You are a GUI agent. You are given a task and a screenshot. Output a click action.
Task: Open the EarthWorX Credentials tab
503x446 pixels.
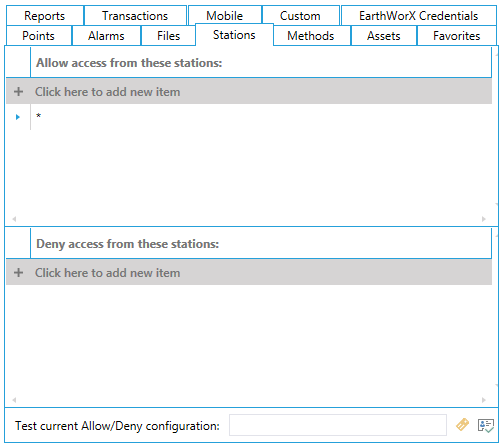point(419,16)
